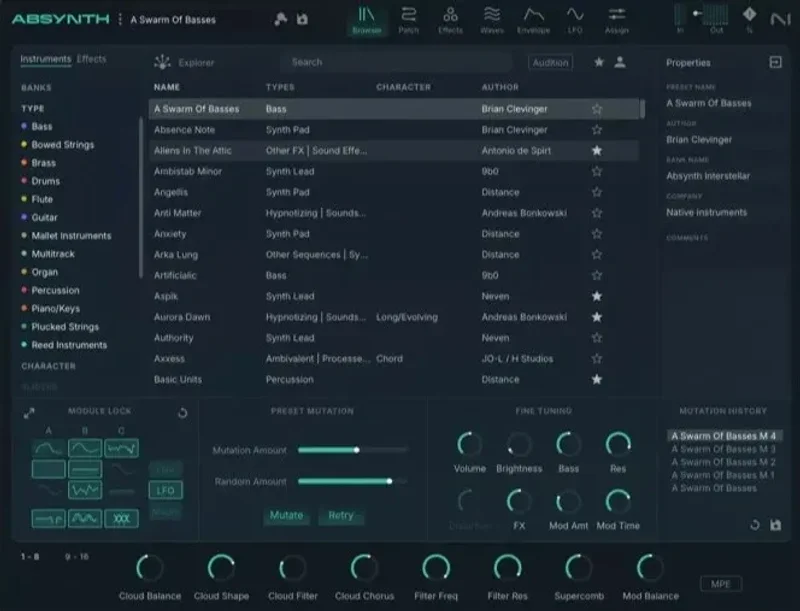This screenshot has height=611, width=800.
Task: Adjust the Random Amount slider
Action: pyautogui.click(x=353, y=481)
